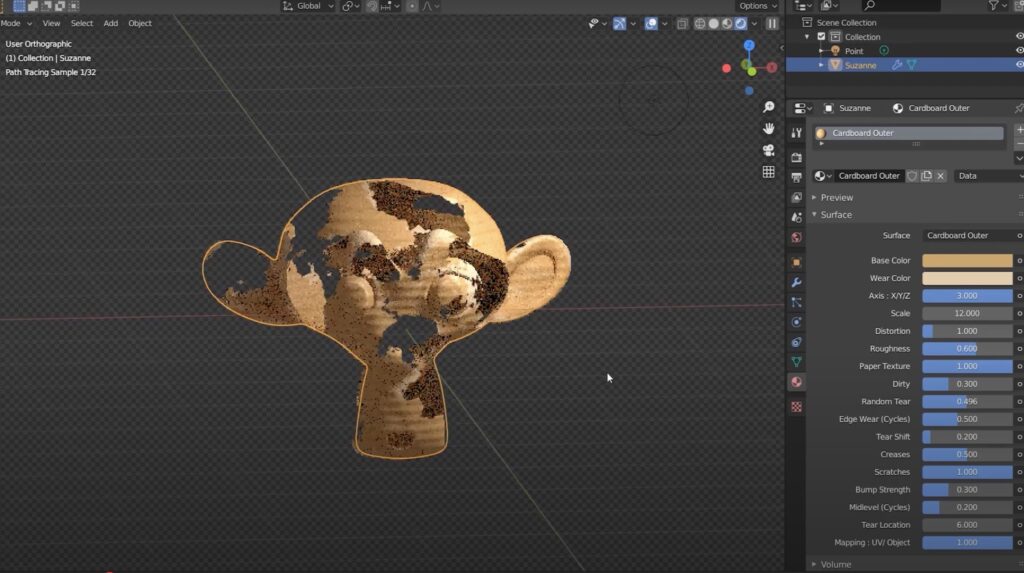The image size is (1024, 573).
Task: Open the Add menu
Action: point(111,24)
